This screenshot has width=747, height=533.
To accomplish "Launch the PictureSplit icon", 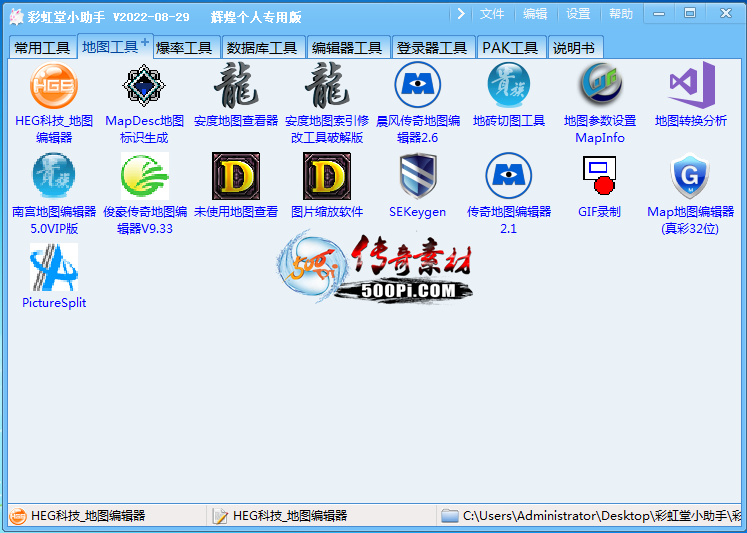I will 54,267.
